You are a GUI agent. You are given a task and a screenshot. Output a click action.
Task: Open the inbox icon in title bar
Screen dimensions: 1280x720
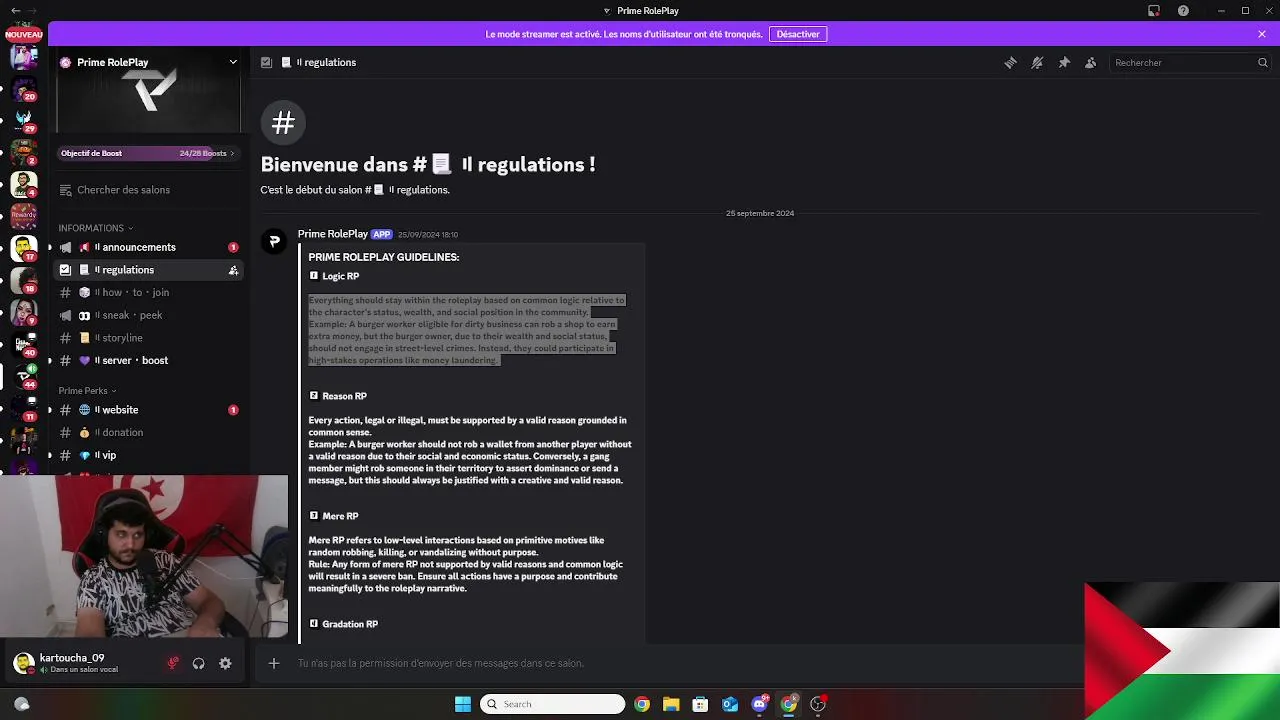[1154, 11]
